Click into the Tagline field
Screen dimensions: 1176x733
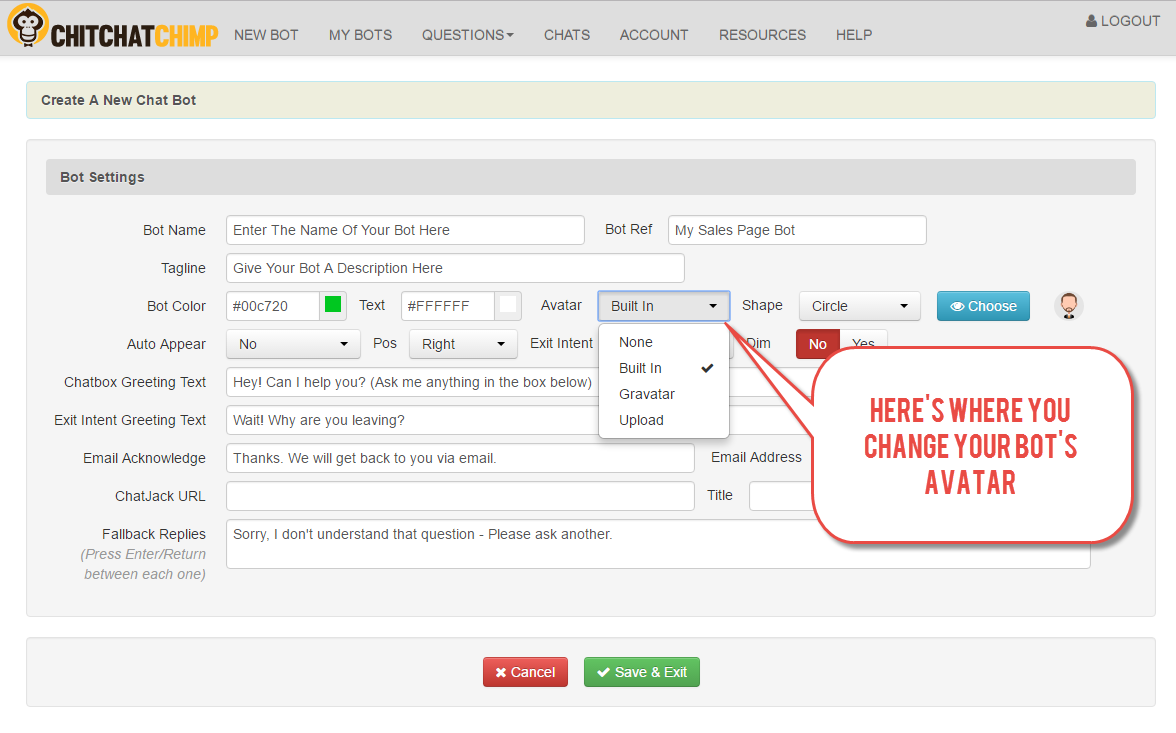coord(455,269)
